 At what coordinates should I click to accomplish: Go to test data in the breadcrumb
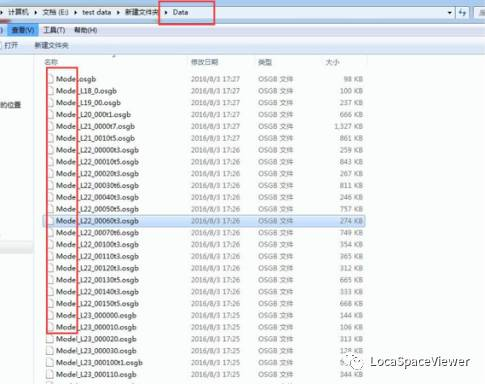[97, 12]
